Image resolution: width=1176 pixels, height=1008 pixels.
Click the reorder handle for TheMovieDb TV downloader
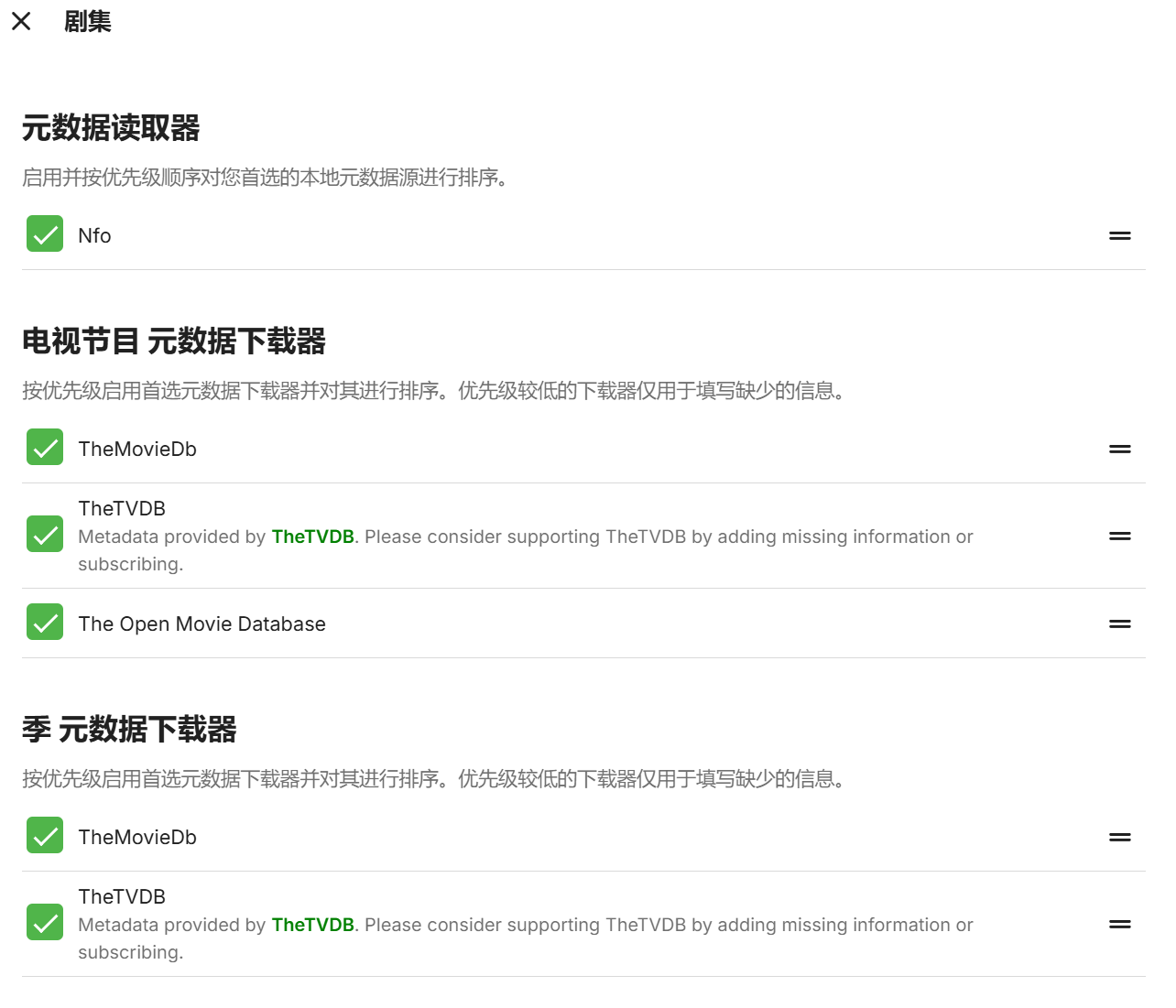[1120, 449]
